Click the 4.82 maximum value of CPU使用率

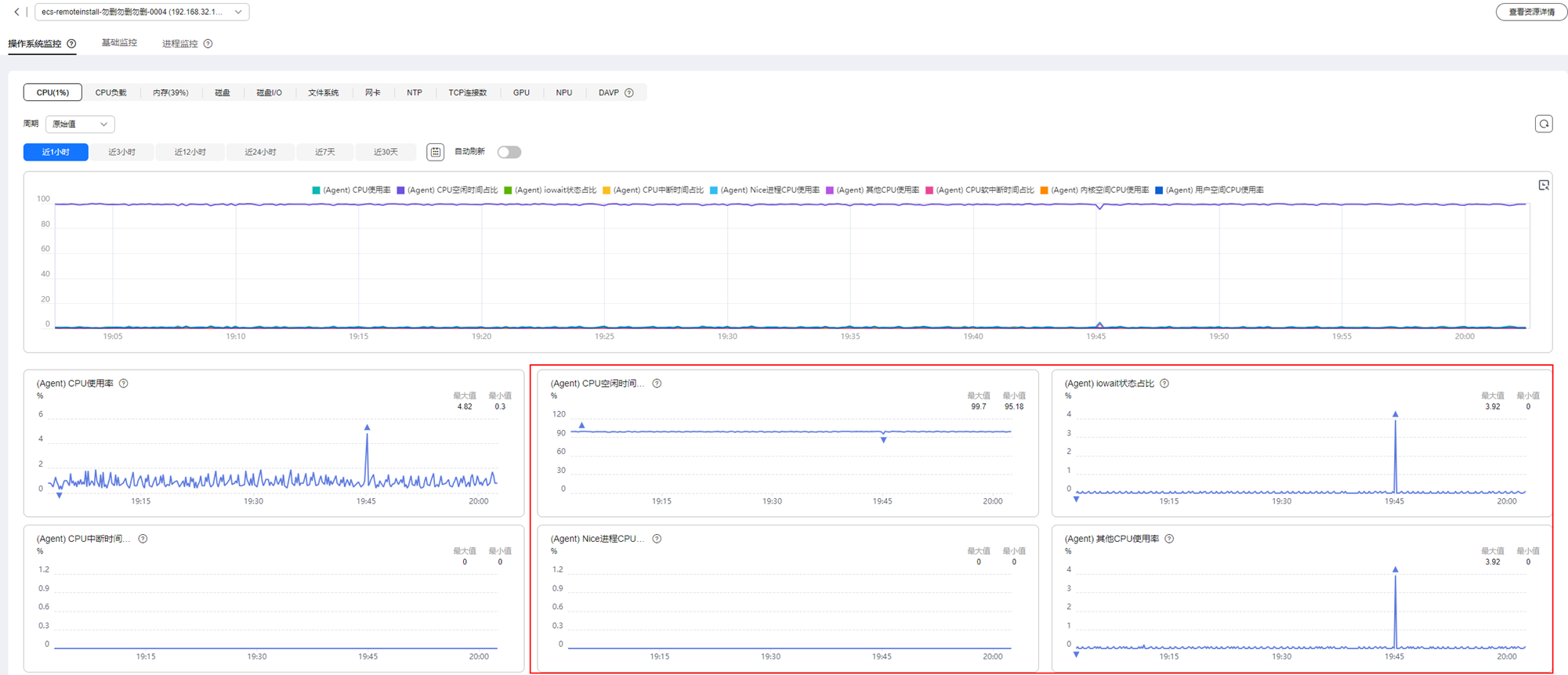click(464, 407)
